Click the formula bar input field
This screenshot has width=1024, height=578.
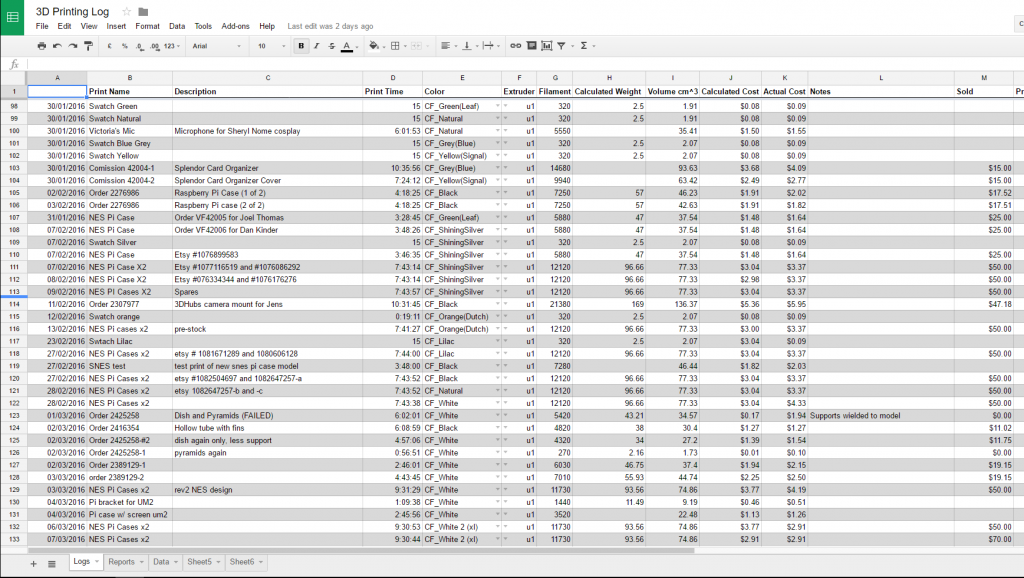(x=500, y=64)
